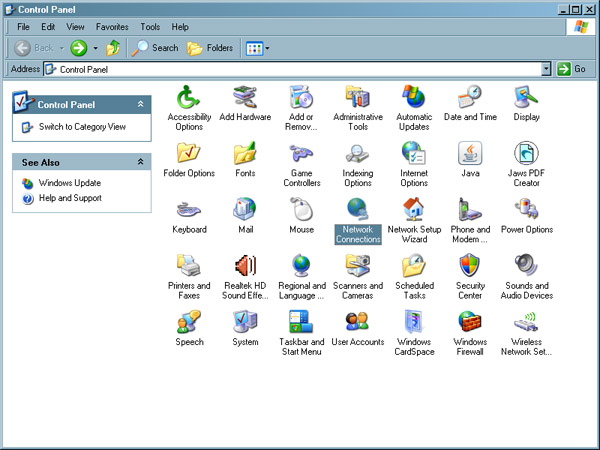The image size is (600, 450).
Task: Open Phone and Modem options icon
Action: point(470,220)
